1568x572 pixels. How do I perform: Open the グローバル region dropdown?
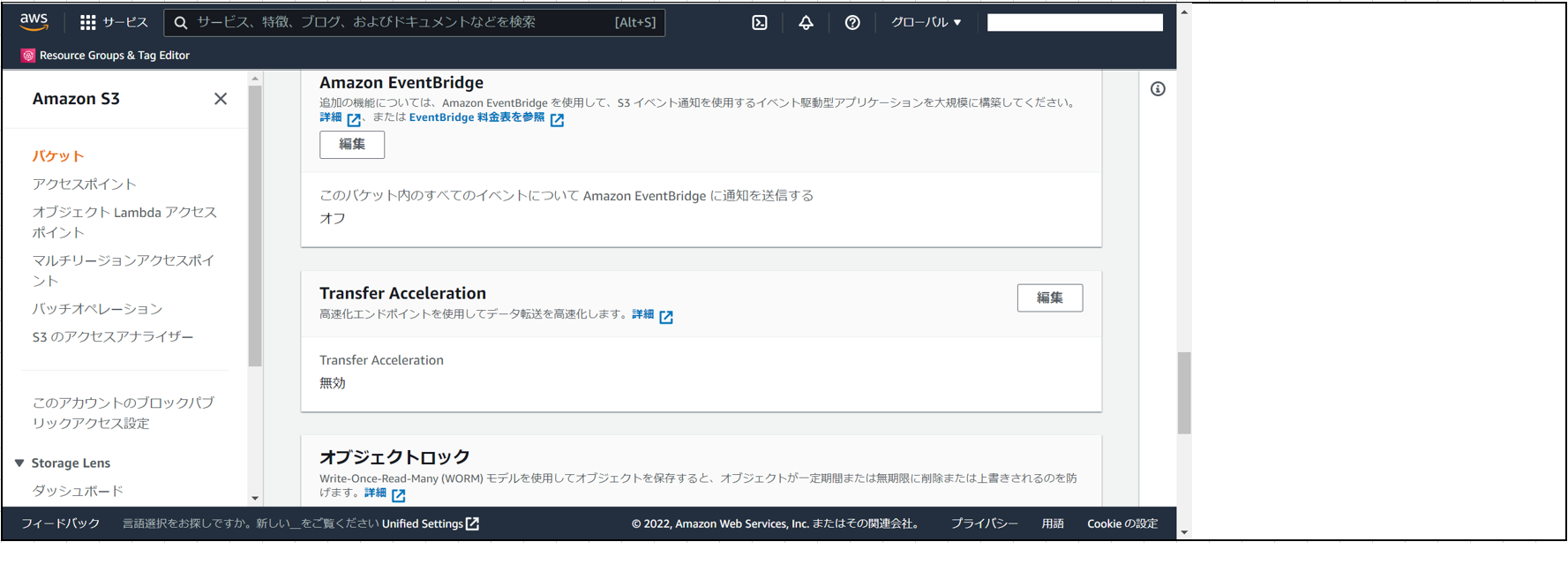pos(926,22)
